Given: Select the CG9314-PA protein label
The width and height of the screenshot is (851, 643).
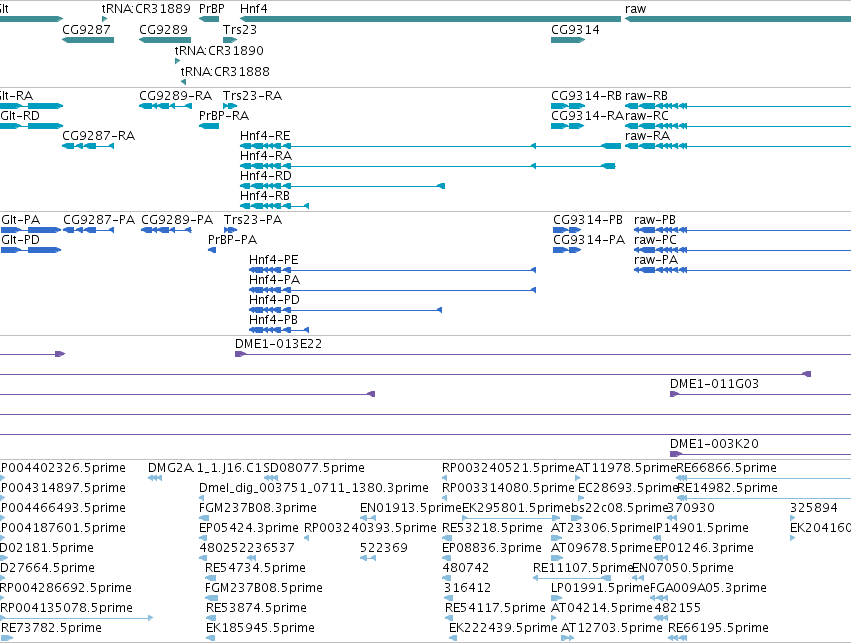Looking at the screenshot, I should (x=589, y=240).
